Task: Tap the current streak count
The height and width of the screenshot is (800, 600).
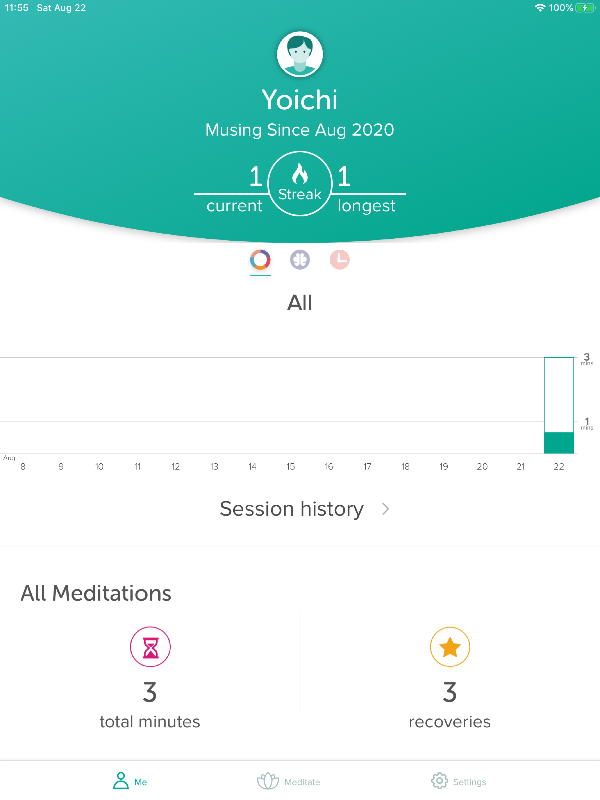Action: pyautogui.click(x=255, y=178)
